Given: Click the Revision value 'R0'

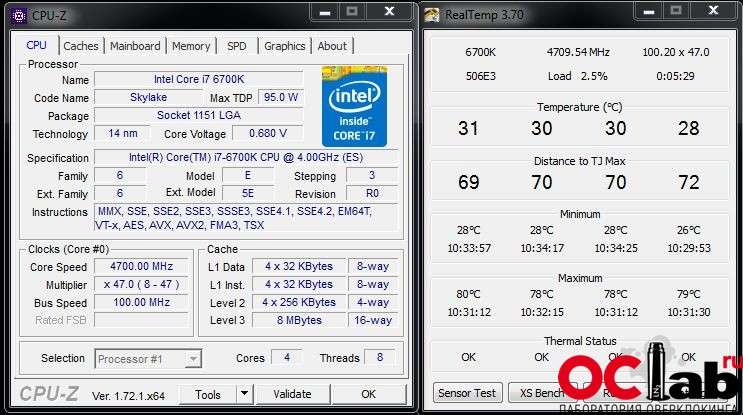Looking at the screenshot, I should [x=372, y=193].
